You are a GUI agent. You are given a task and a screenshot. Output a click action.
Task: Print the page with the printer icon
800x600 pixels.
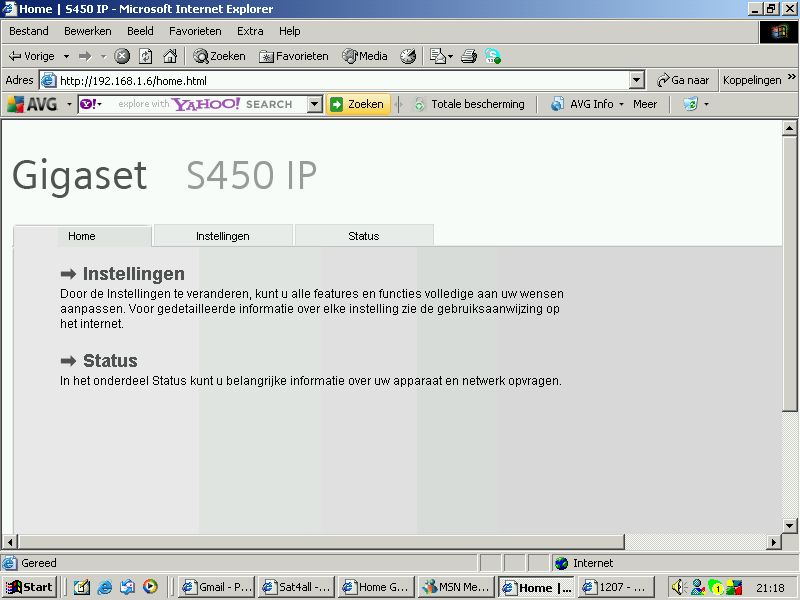[x=469, y=56]
